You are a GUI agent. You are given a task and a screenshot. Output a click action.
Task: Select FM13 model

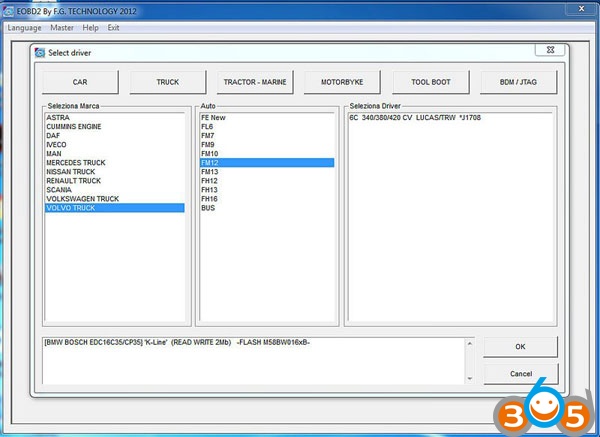[267, 172]
